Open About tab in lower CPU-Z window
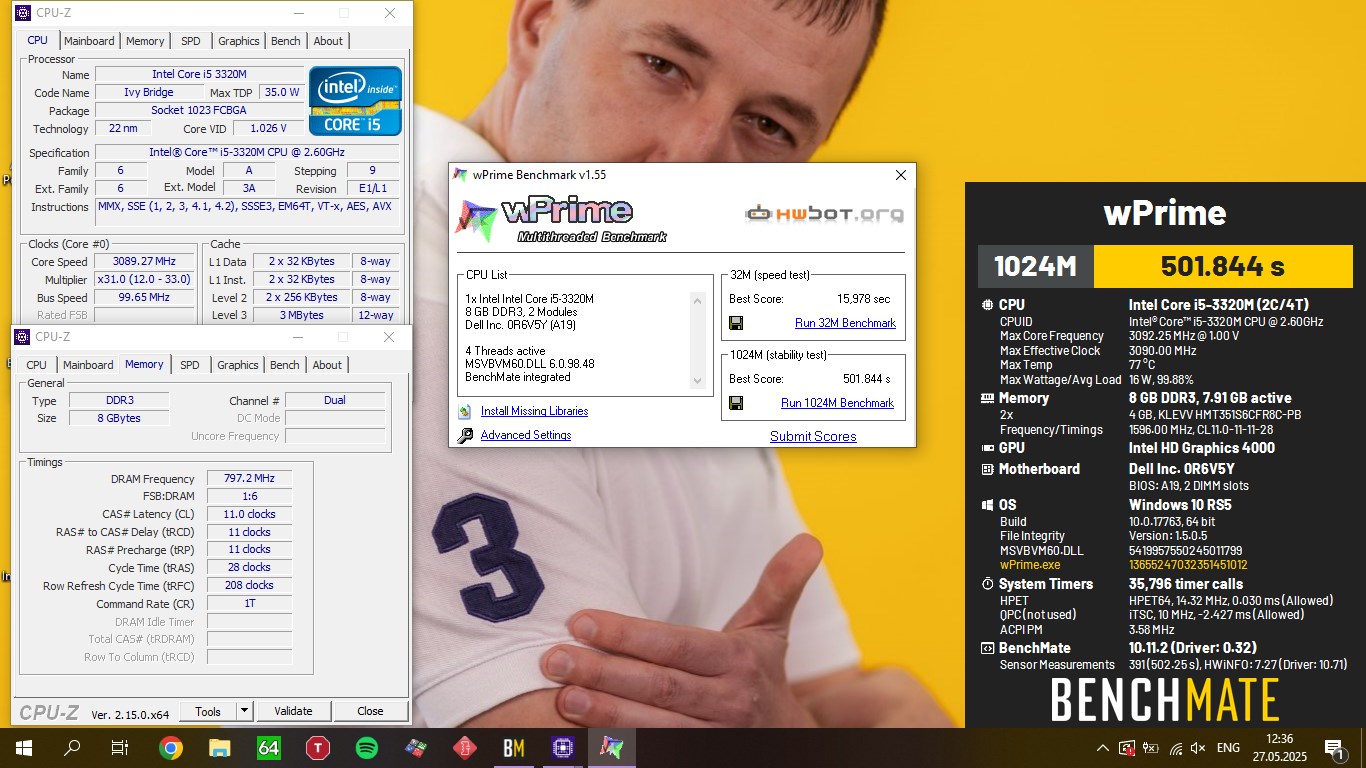Viewport: 1366px width, 768px height. click(x=327, y=365)
